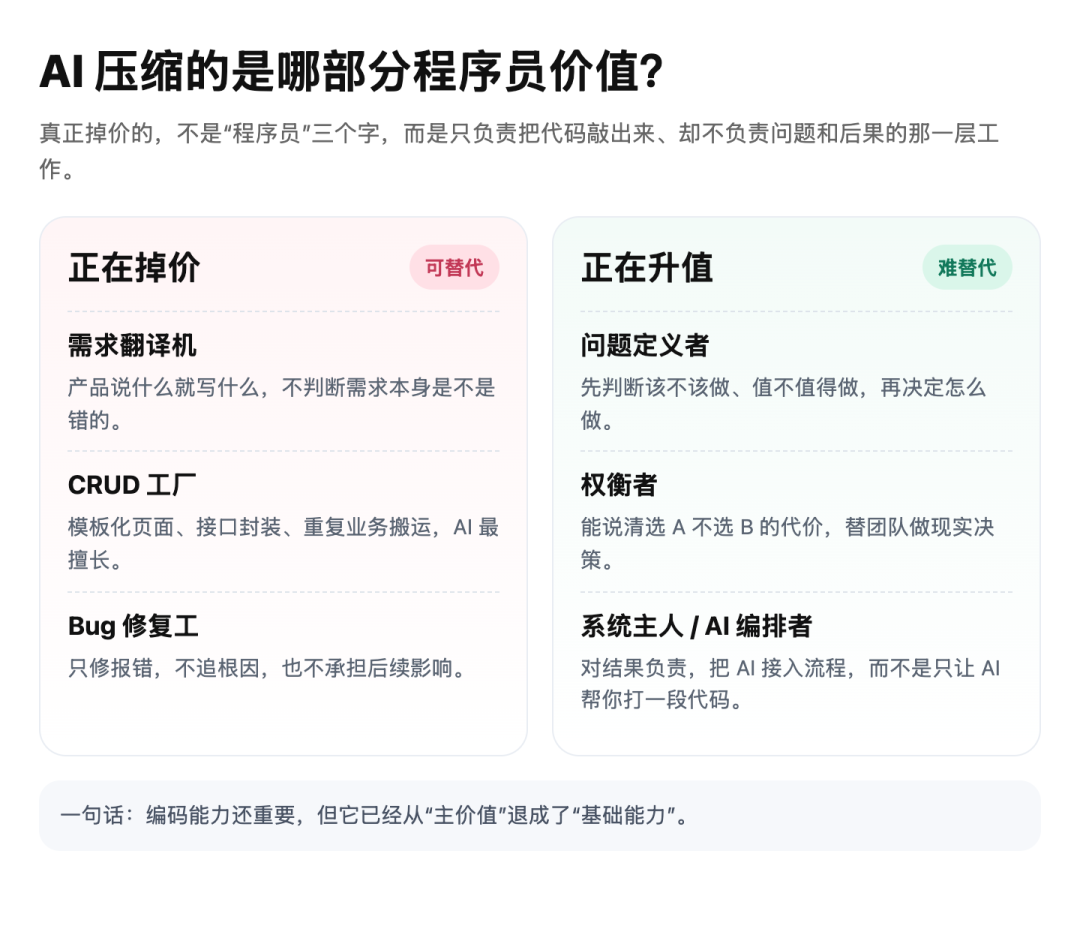Click the description about 把 AI 接入流程
Viewport: 1080px width, 938px height.
(791, 684)
